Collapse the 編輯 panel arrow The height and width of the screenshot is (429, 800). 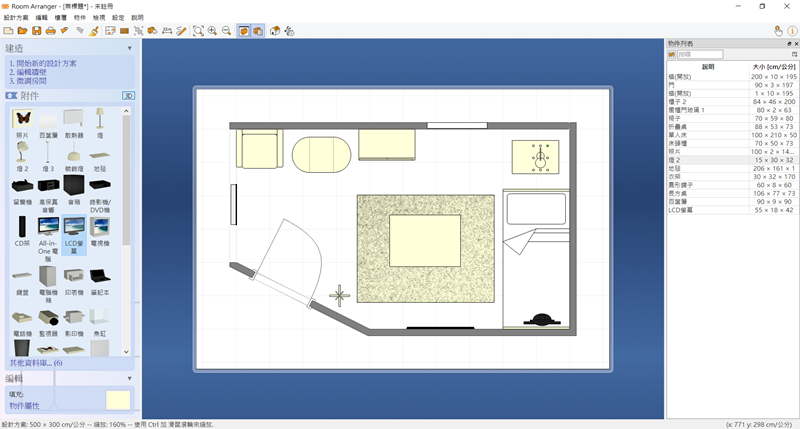pos(130,378)
